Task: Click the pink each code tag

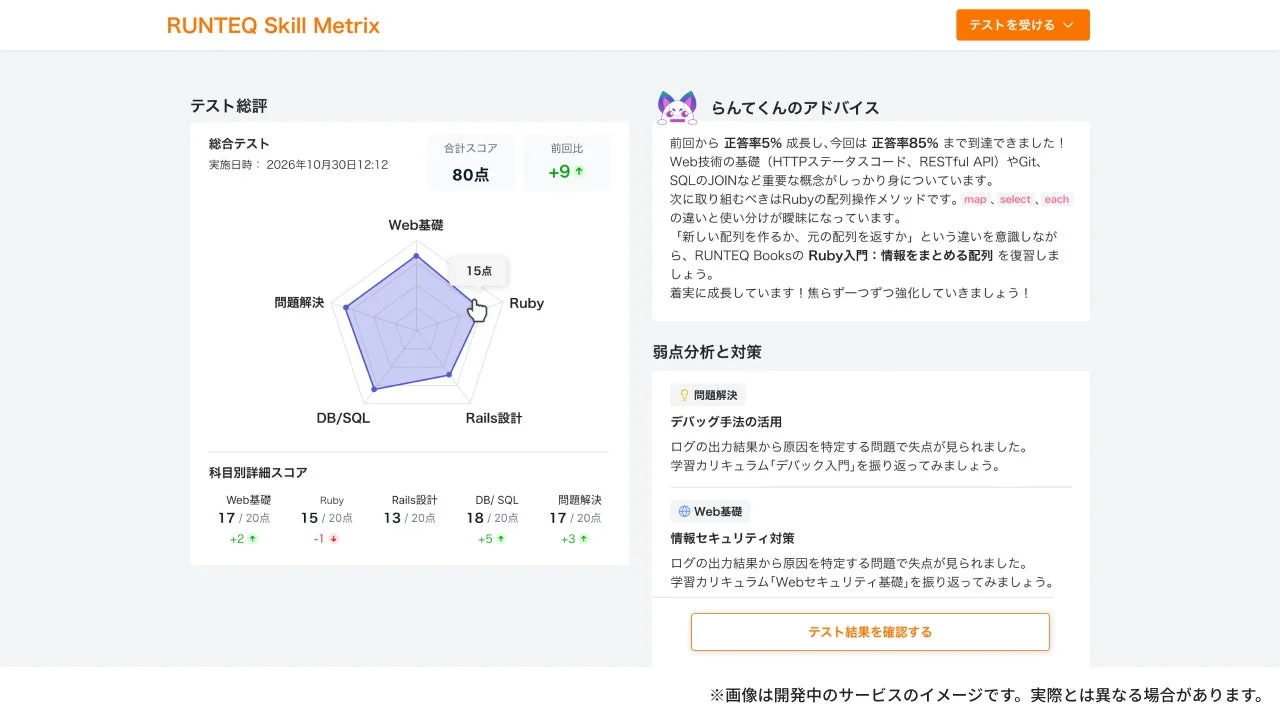Action: tap(1057, 199)
